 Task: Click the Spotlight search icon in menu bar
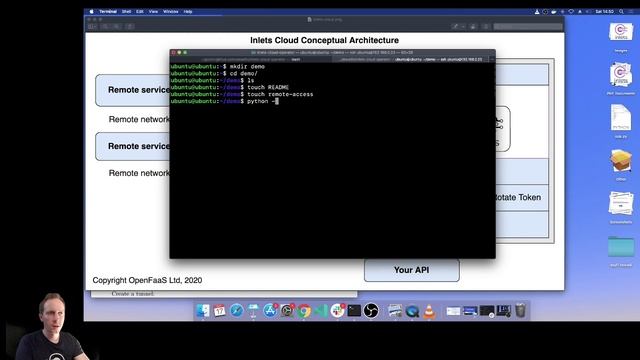[622, 12]
